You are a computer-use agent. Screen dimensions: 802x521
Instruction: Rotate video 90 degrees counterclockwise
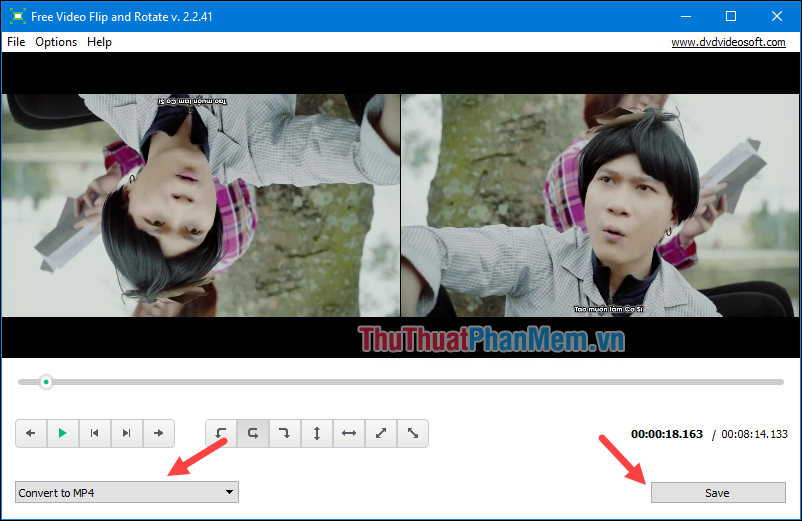(221, 433)
